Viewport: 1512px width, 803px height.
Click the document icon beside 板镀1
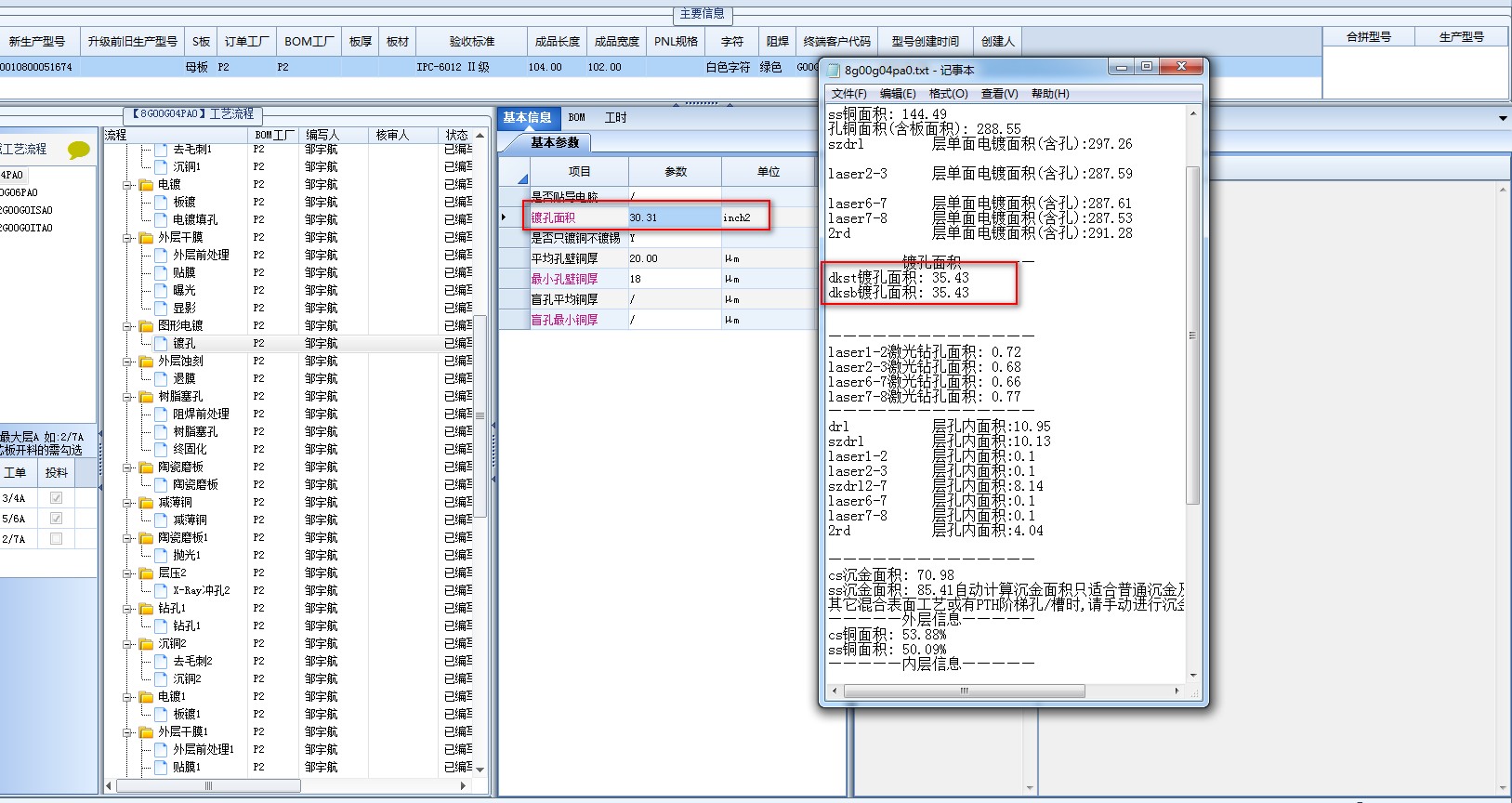[x=161, y=715]
